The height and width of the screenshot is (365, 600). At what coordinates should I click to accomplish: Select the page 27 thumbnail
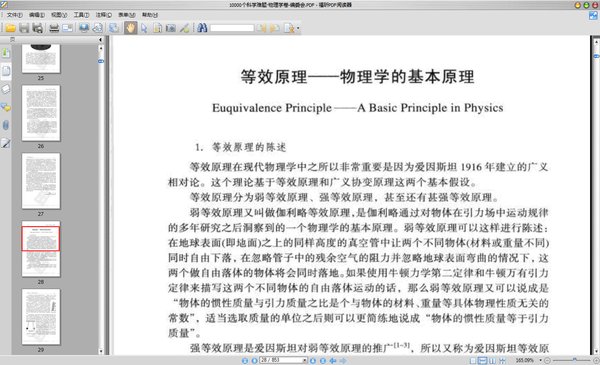(41, 181)
